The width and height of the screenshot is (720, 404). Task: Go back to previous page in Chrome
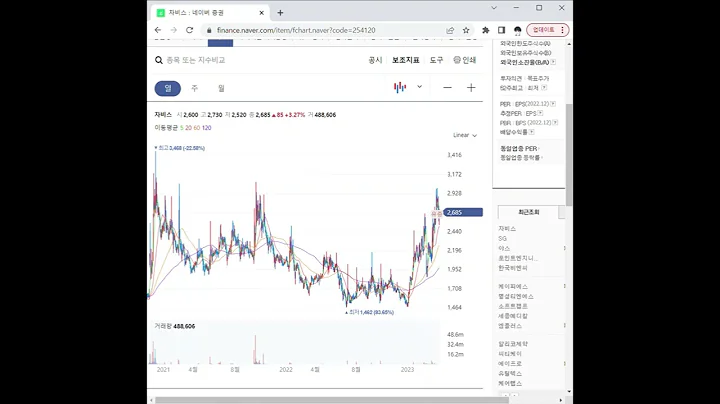(158, 30)
